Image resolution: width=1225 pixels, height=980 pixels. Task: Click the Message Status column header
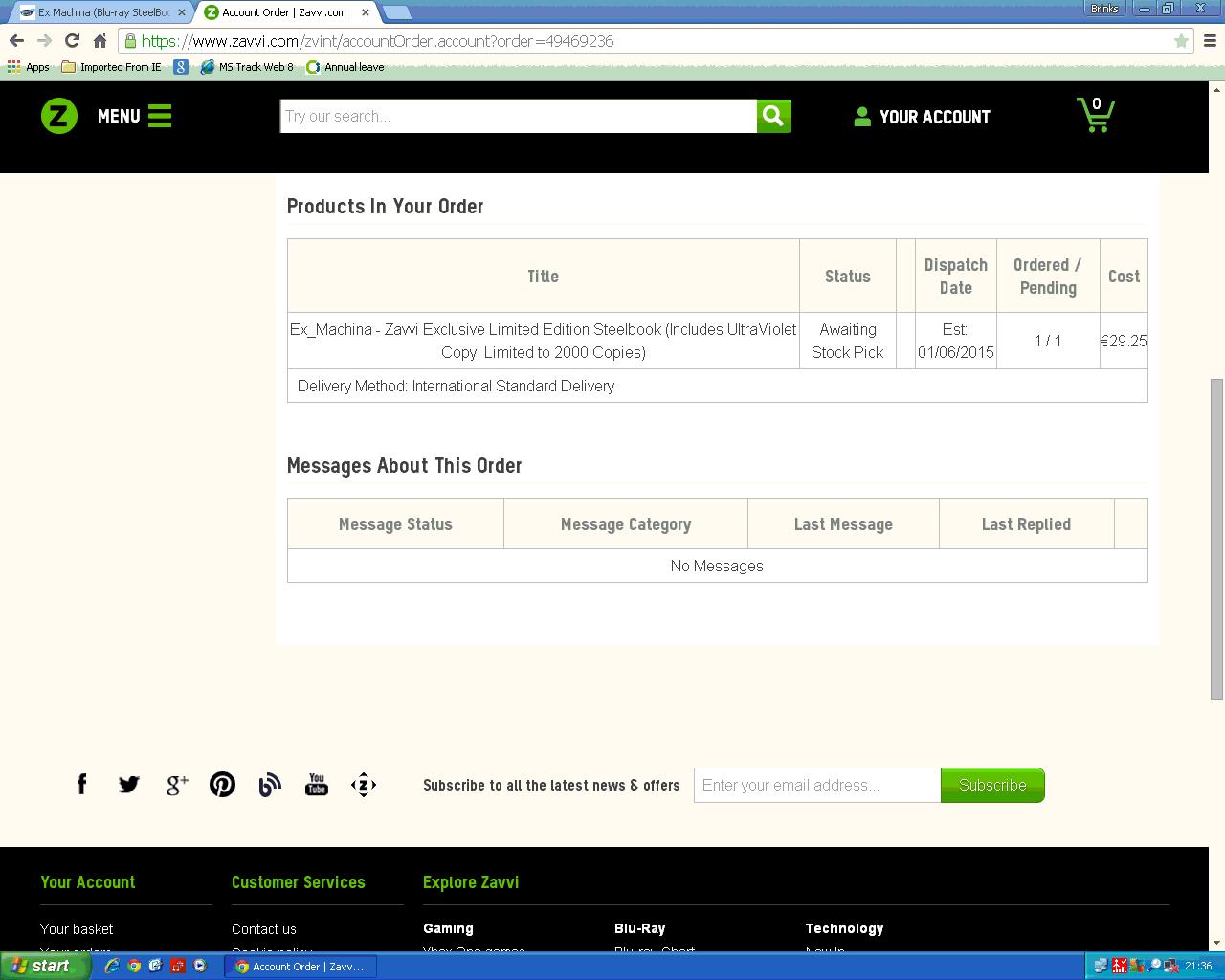click(x=395, y=524)
